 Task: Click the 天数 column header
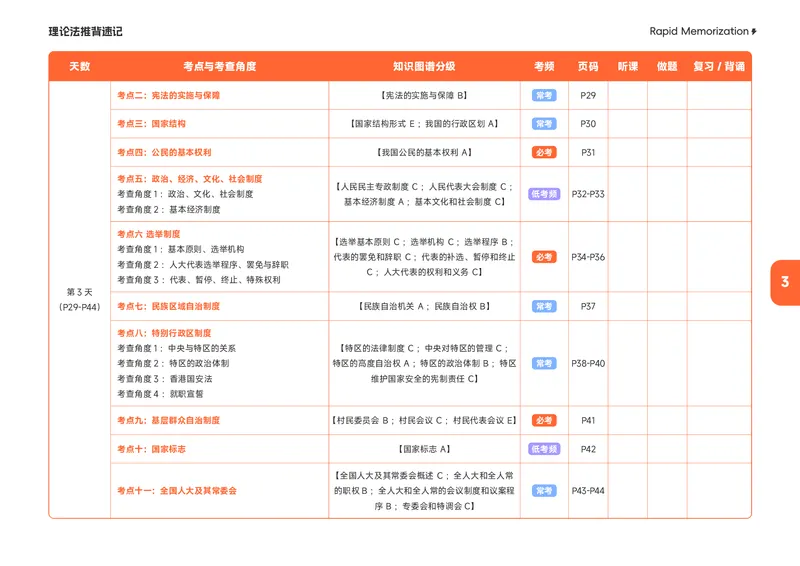[x=80, y=66]
